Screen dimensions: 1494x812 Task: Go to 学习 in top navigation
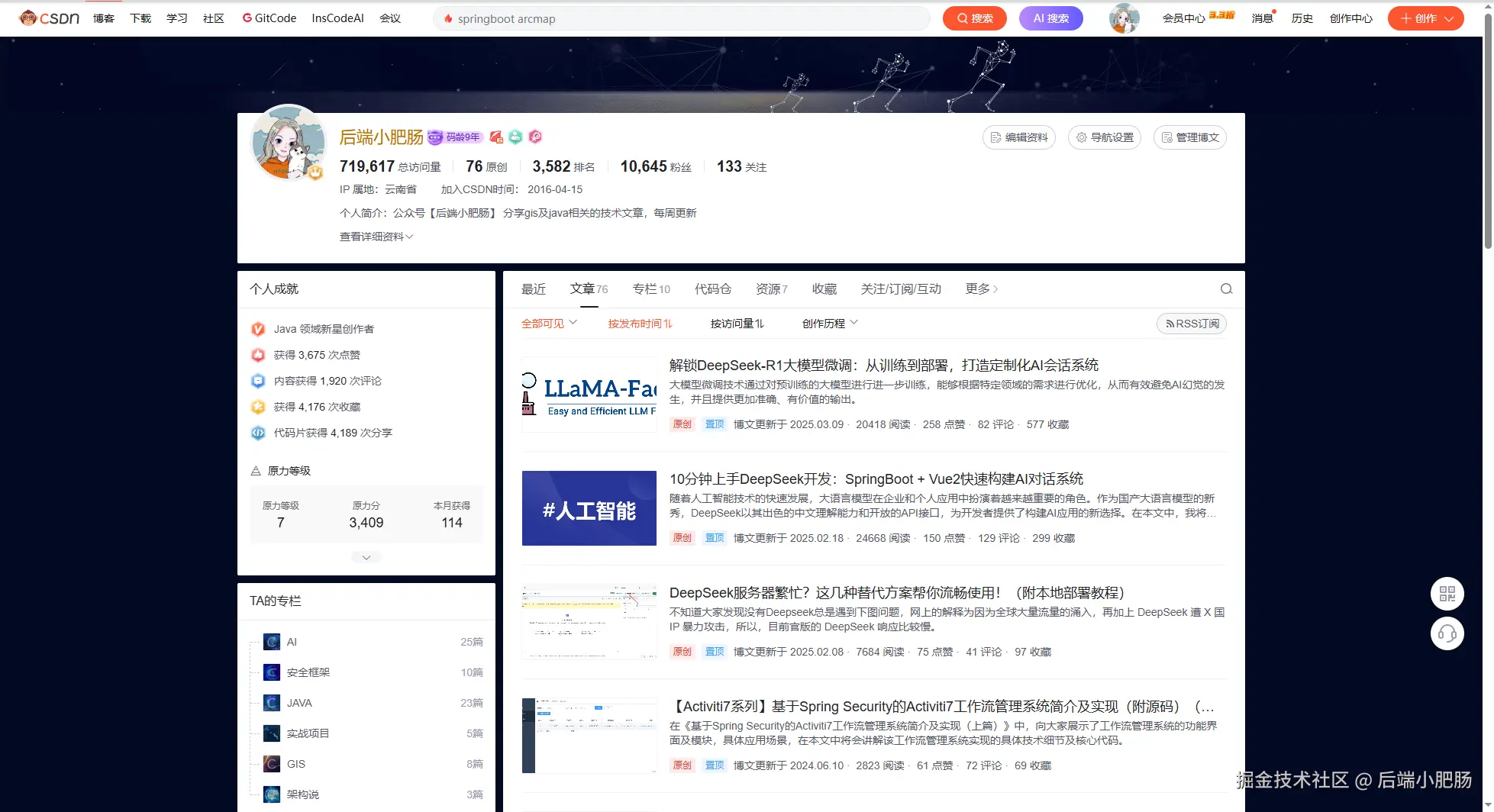click(x=177, y=18)
